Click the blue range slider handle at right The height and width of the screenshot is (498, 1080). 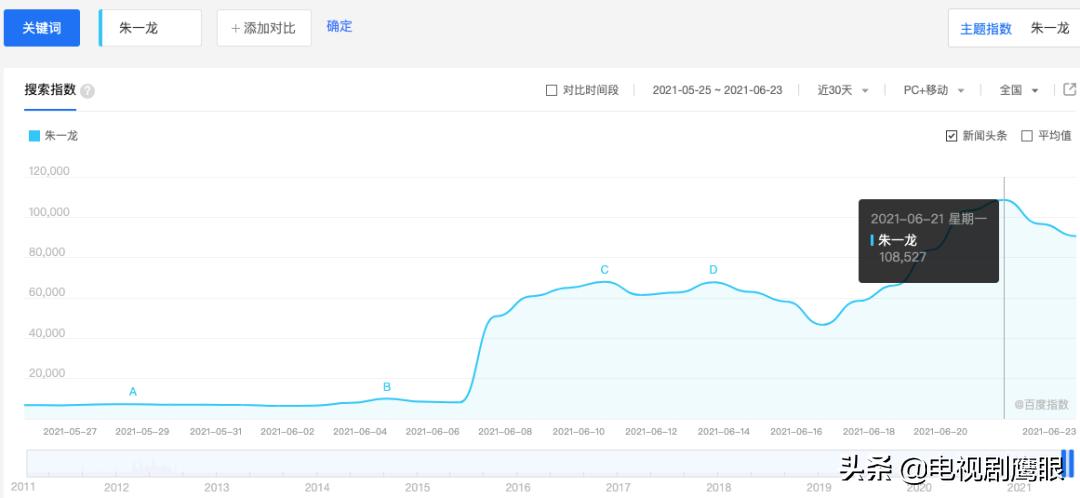pyautogui.click(x=1068, y=463)
